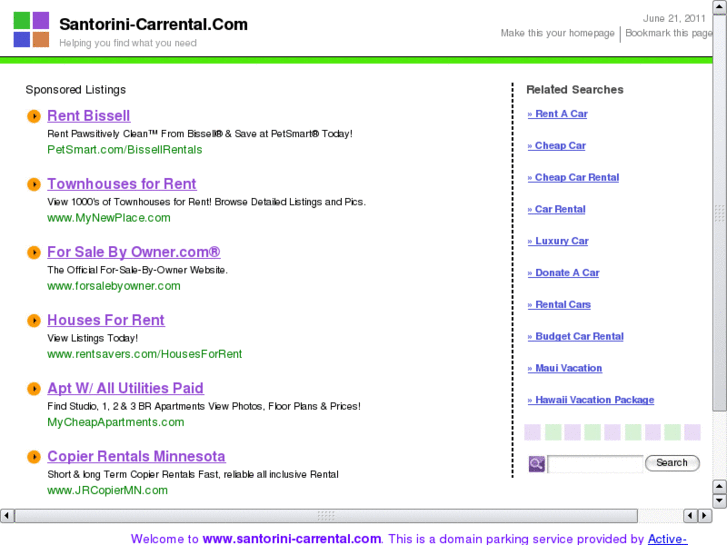The width and height of the screenshot is (727, 545).
Task: Click the vertical scrollbar thumb
Action: [x=720, y=212]
